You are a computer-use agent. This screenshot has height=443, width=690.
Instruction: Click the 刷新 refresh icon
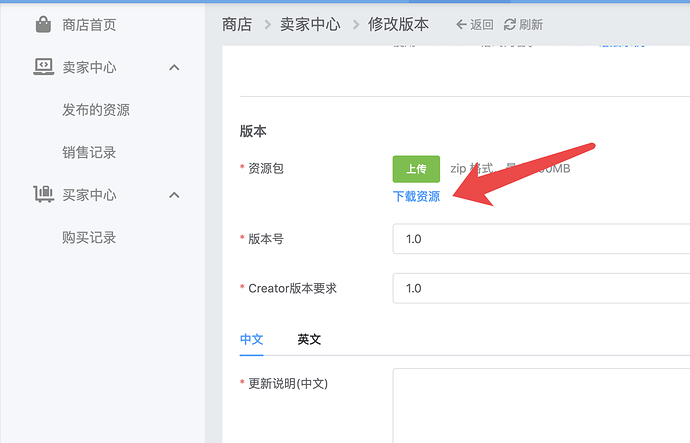[x=510, y=25]
